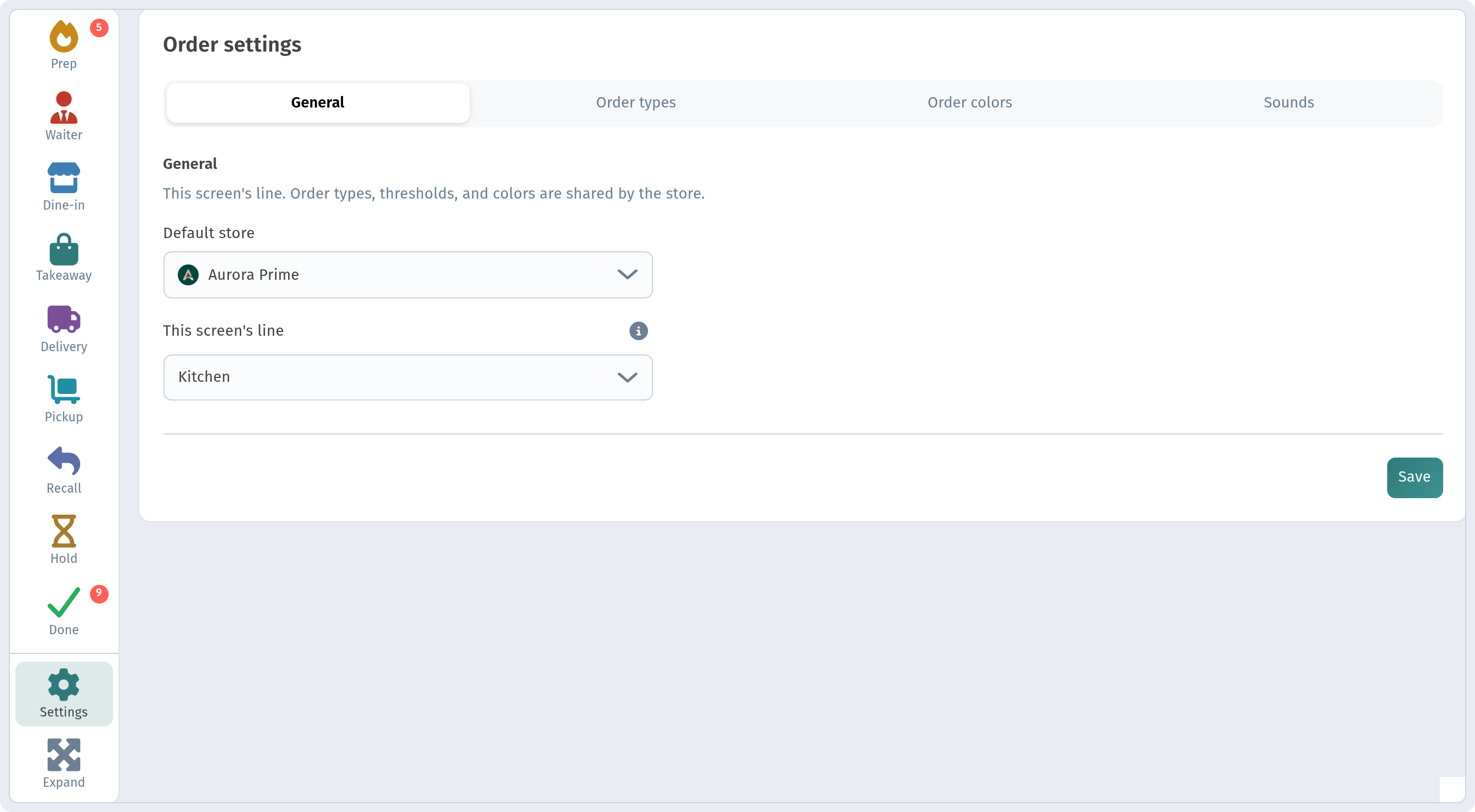This screenshot has width=1475, height=812.
Task: Open the Prep flame icon
Action: tap(64, 37)
